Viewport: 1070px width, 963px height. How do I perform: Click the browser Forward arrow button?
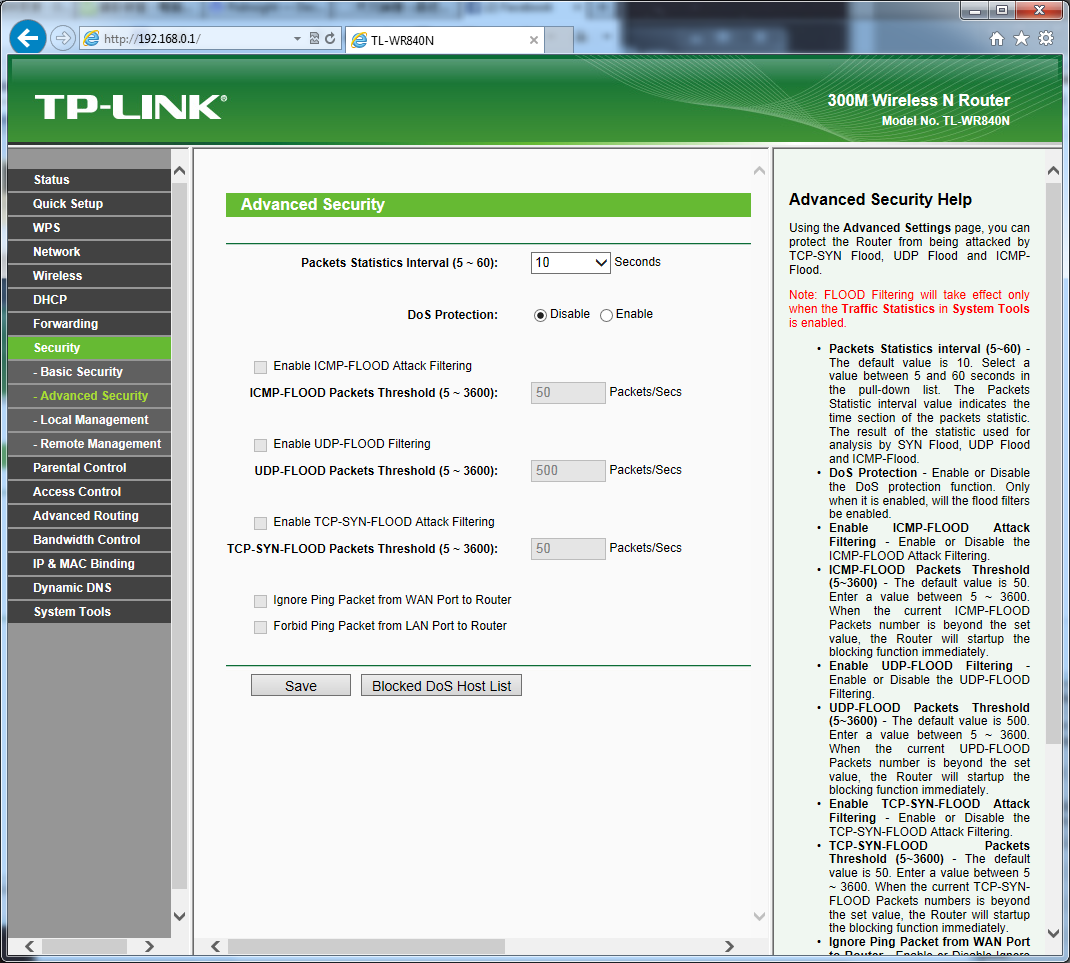click(62, 38)
